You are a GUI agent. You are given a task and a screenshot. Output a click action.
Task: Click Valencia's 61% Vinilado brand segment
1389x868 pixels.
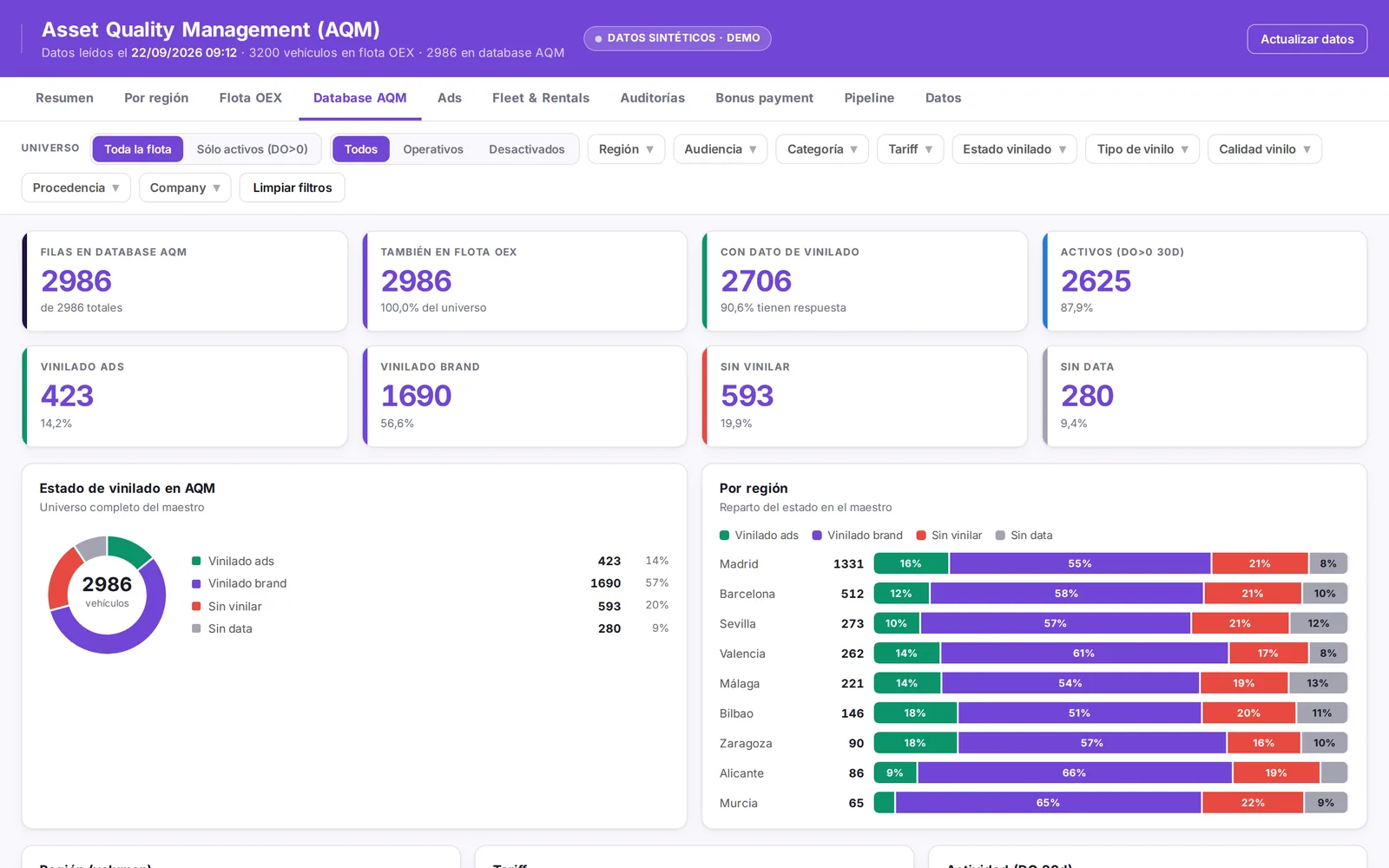tap(1084, 654)
